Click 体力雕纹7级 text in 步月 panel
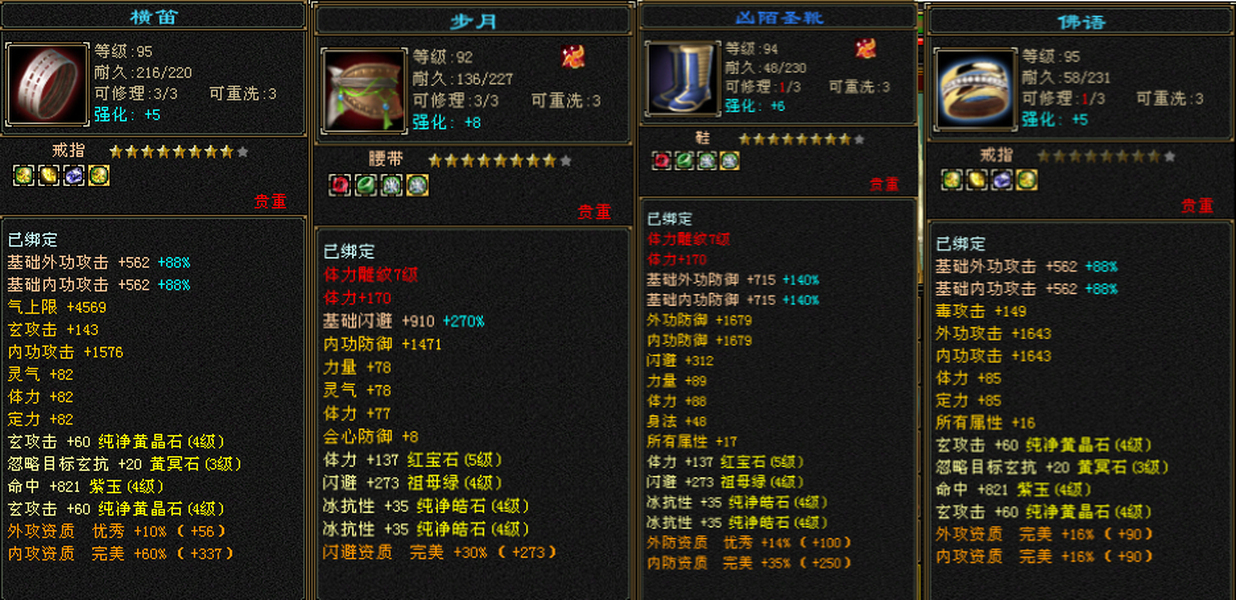The image size is (1236, 600). [371, 274]
